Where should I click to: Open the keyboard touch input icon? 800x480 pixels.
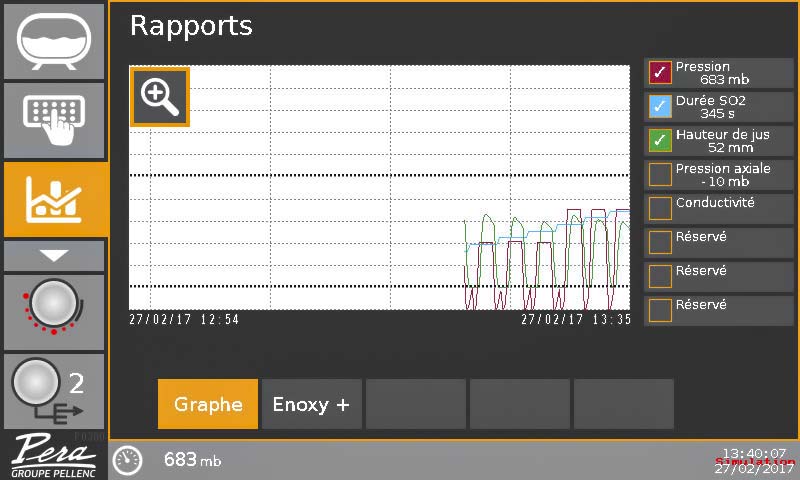click(54, 120)
